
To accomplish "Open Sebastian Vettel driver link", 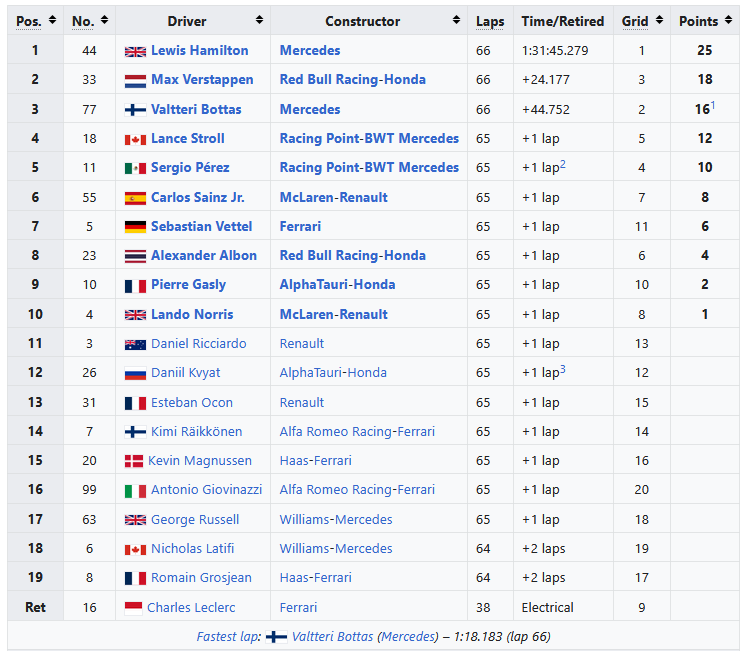I will [202, 227].
